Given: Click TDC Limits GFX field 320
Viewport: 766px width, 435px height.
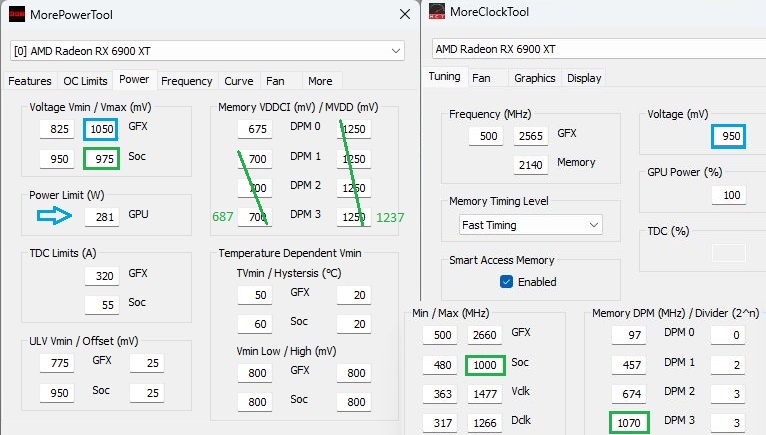Looking at the screenshot, I should pos(102,276).
